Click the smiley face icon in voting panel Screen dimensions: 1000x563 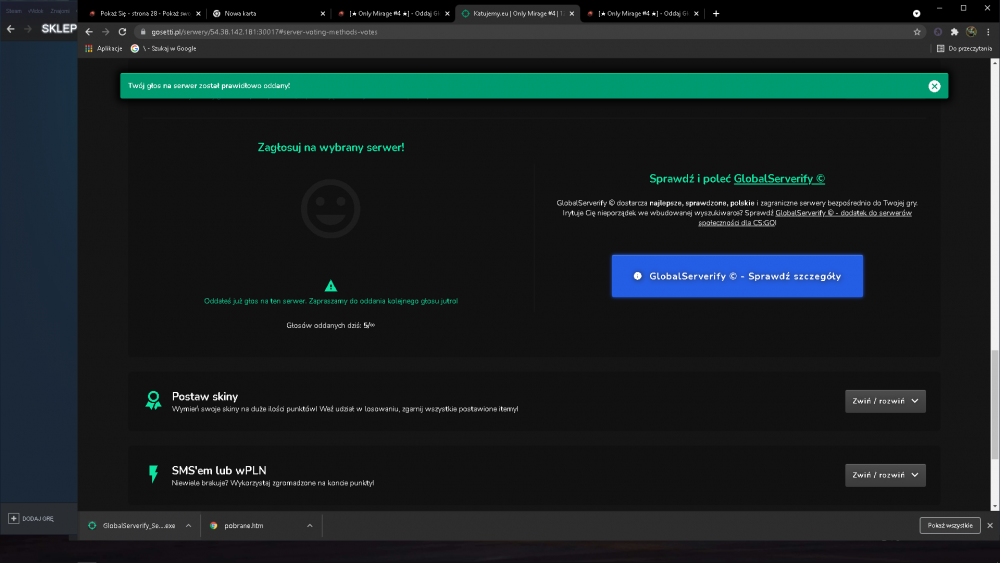(330, 208)
